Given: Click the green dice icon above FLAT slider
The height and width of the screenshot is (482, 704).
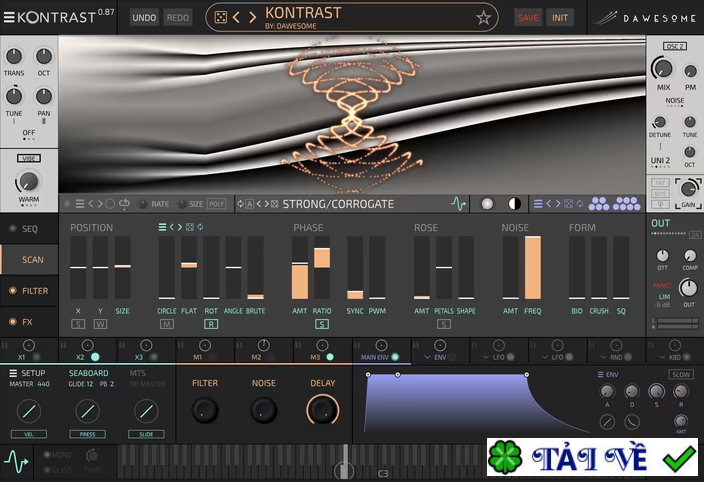Looking at the screenshot, I should [x=190, y=227].
